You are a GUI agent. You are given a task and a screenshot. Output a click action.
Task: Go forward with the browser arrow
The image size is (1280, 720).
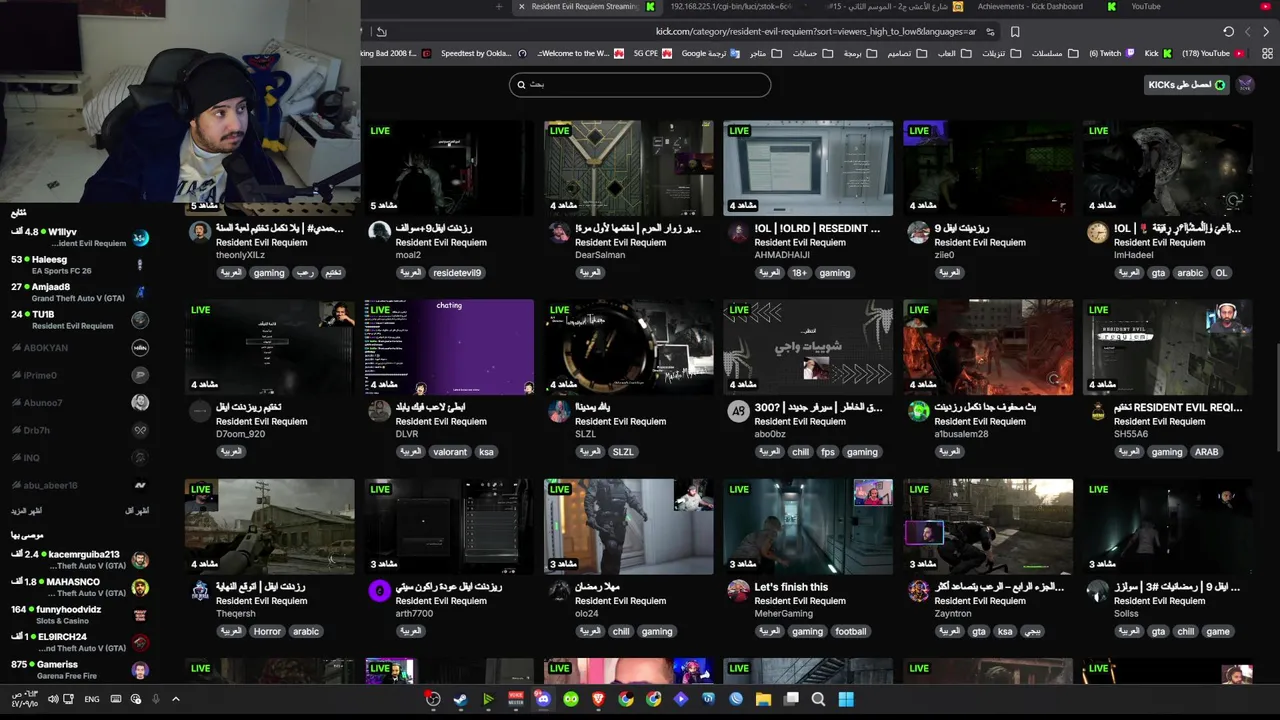(x=1266, y=31)
